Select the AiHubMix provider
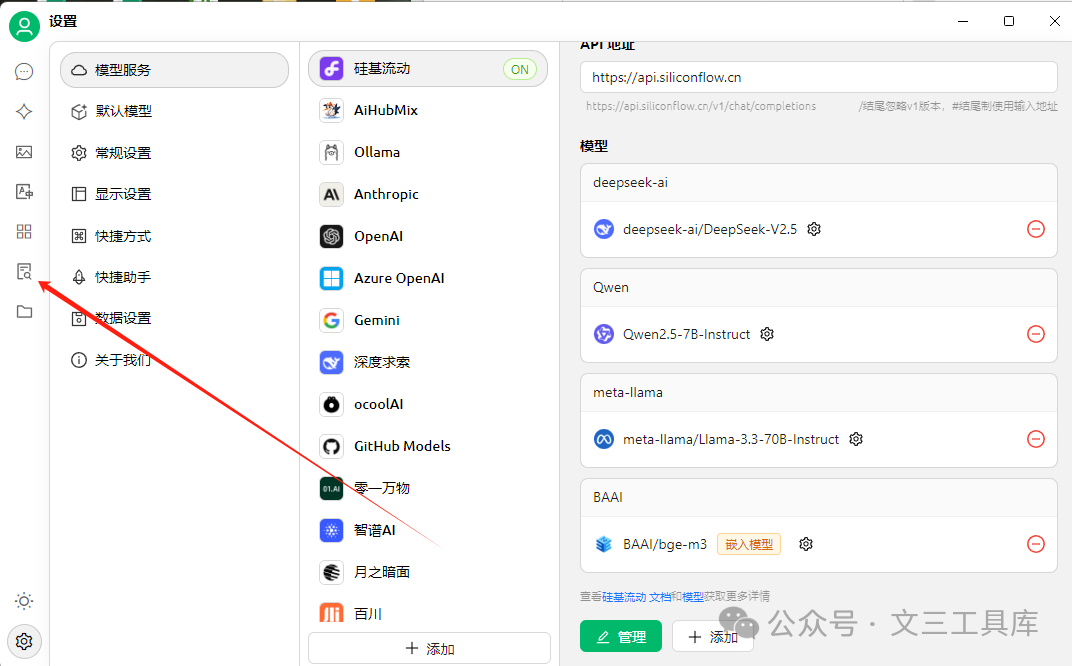Image resolution: width=1072 pixels, height=666 pixels. 428,110
